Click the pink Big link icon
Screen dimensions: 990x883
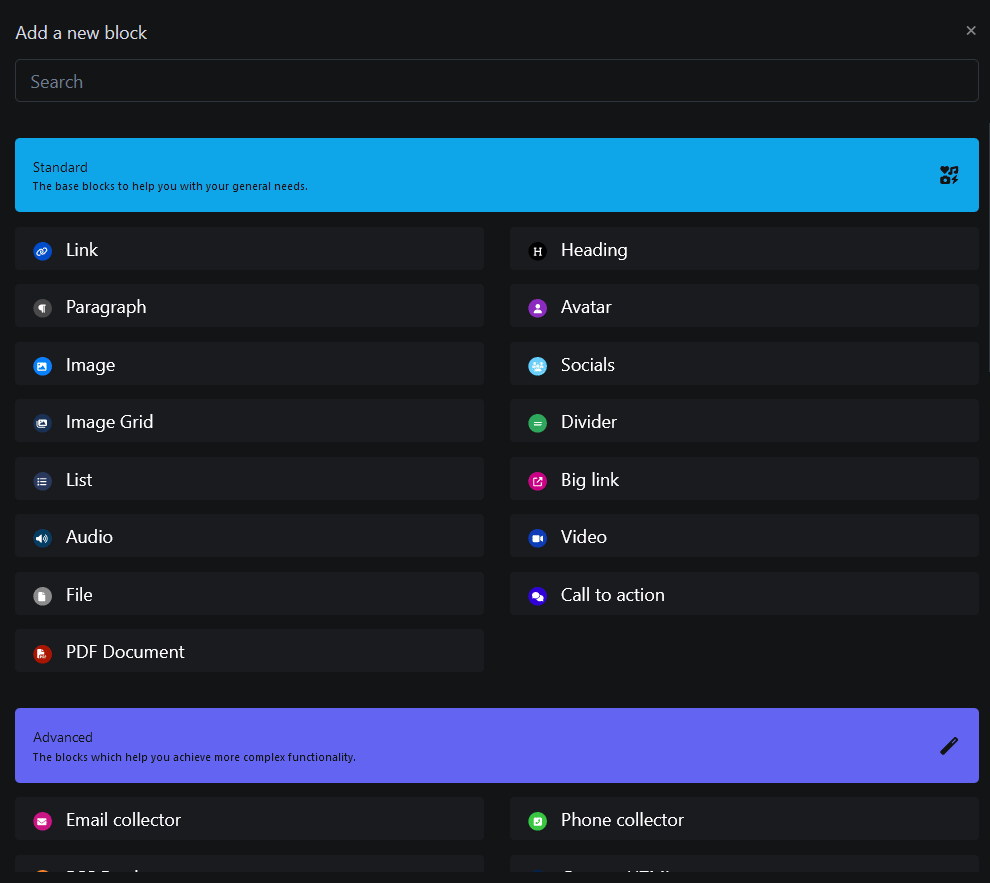tap(537, 481)
